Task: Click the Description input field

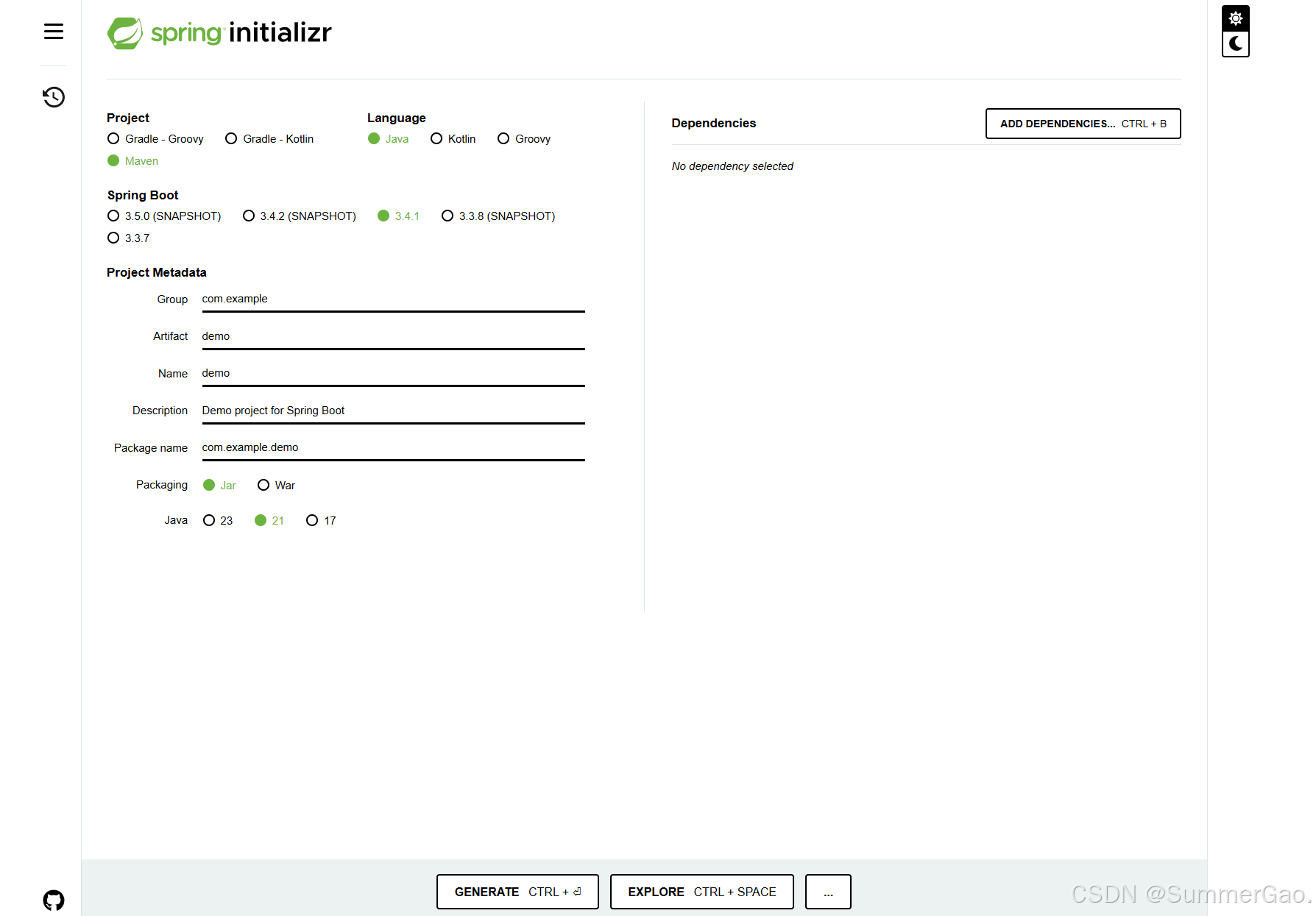Action: tap(392, 410)
